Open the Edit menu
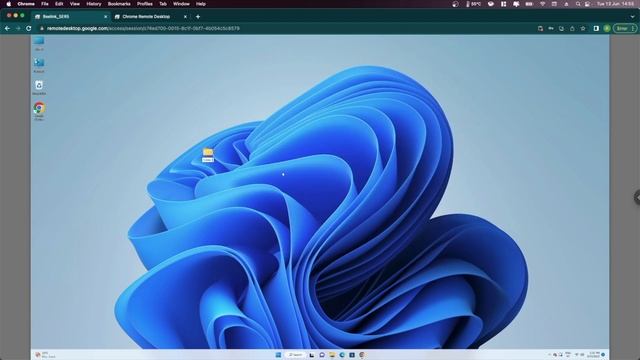Screen dimensions: 640x360 [x=59, y=4]
